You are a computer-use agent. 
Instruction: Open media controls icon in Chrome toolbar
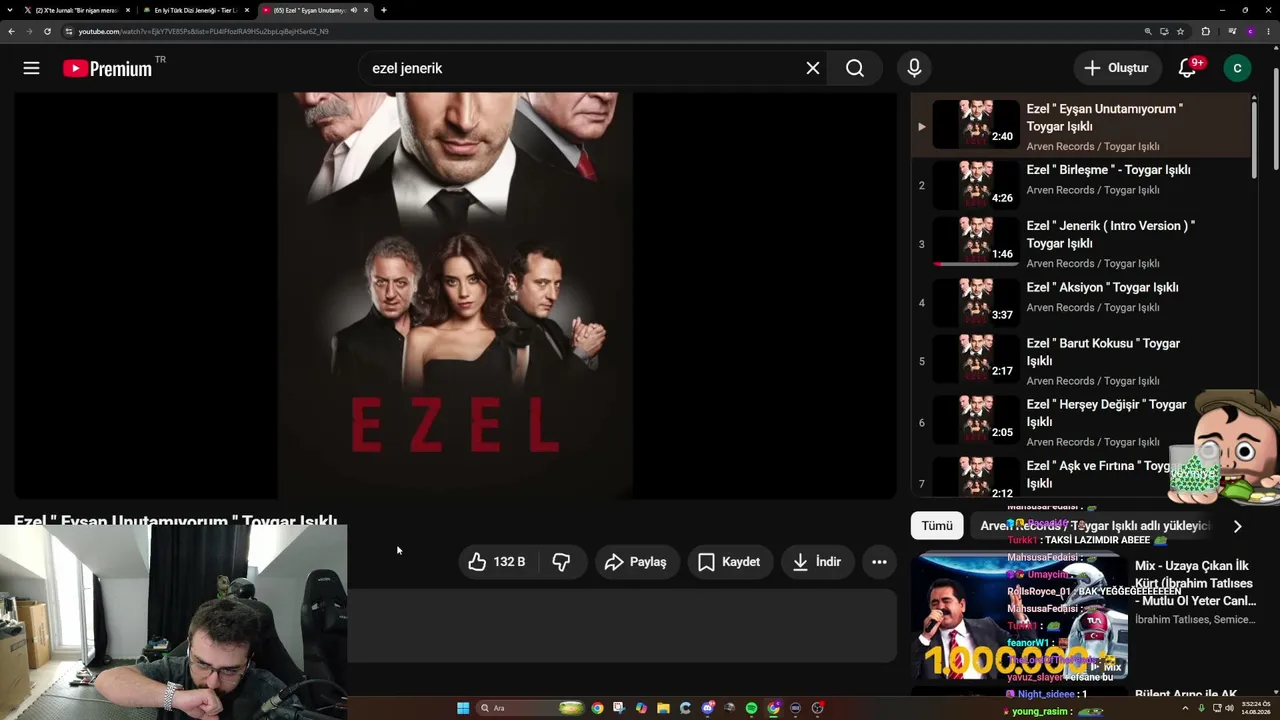point(1232,31)
